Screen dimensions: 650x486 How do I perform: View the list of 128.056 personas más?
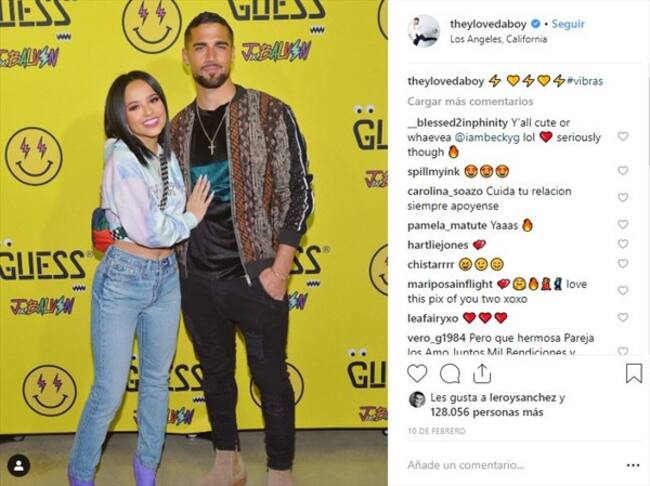(487, 412)
